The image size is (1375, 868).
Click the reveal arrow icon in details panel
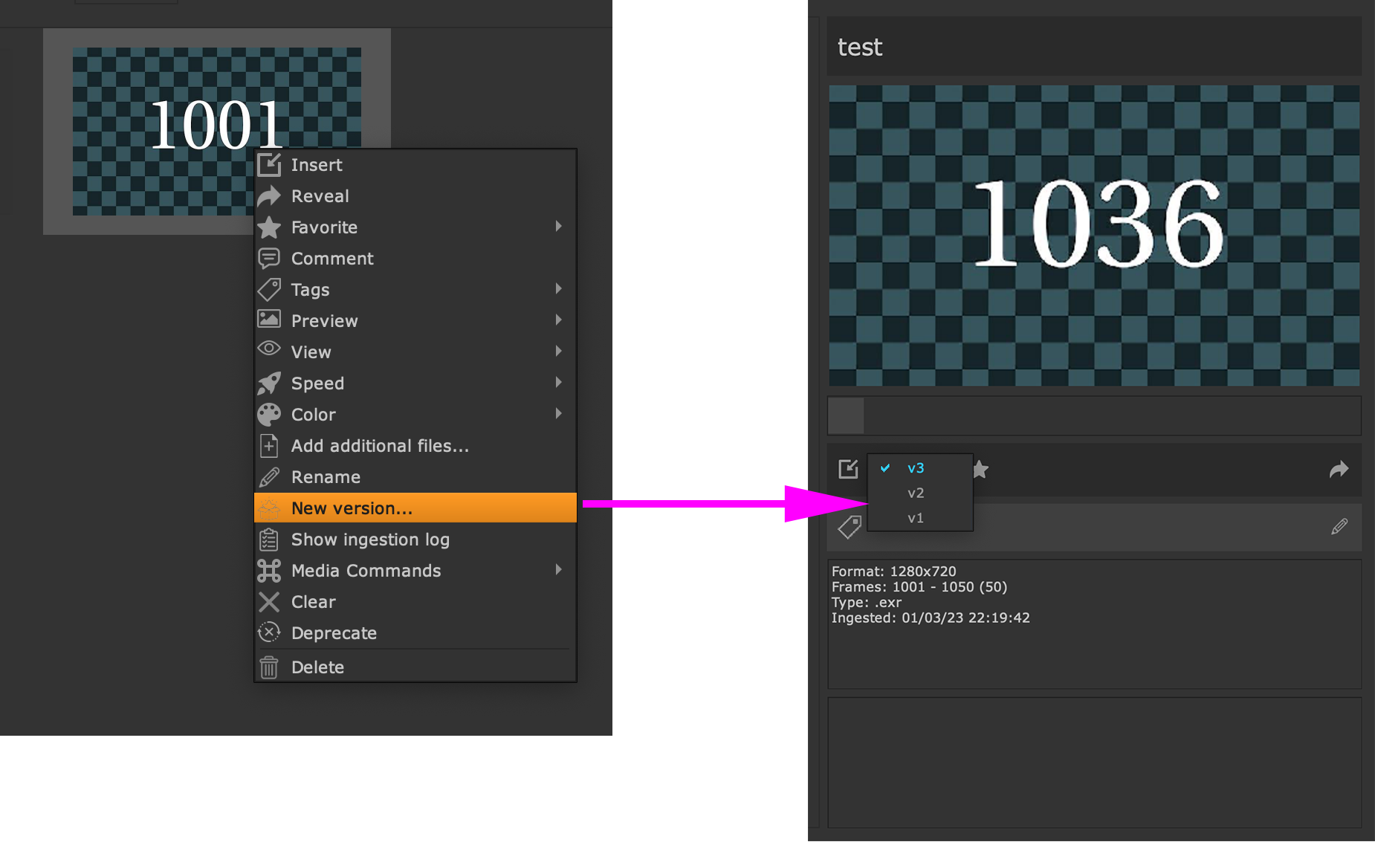click(x=1339, y=469)
